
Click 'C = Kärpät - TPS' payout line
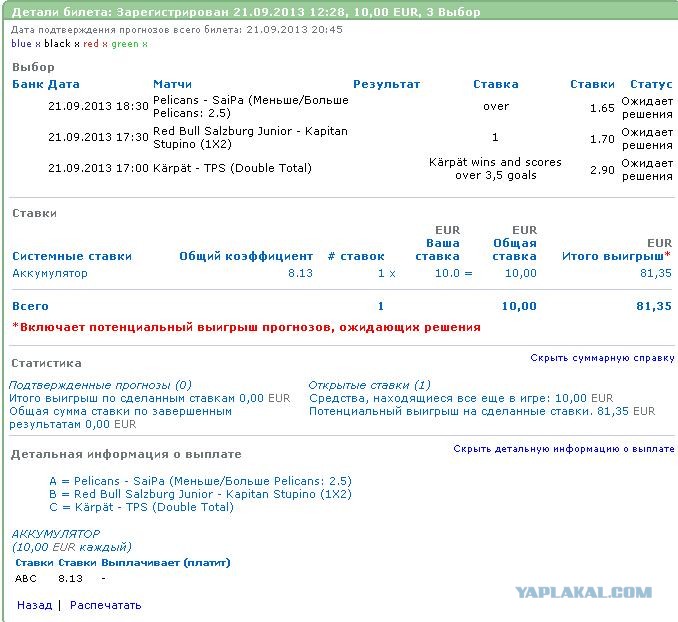[141, 507]
